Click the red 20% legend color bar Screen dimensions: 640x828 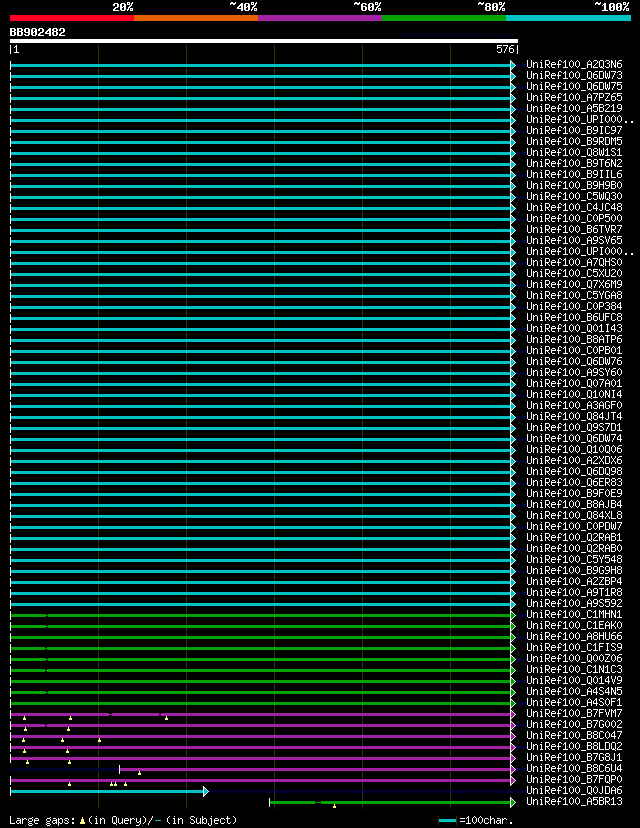click(72, 18)
